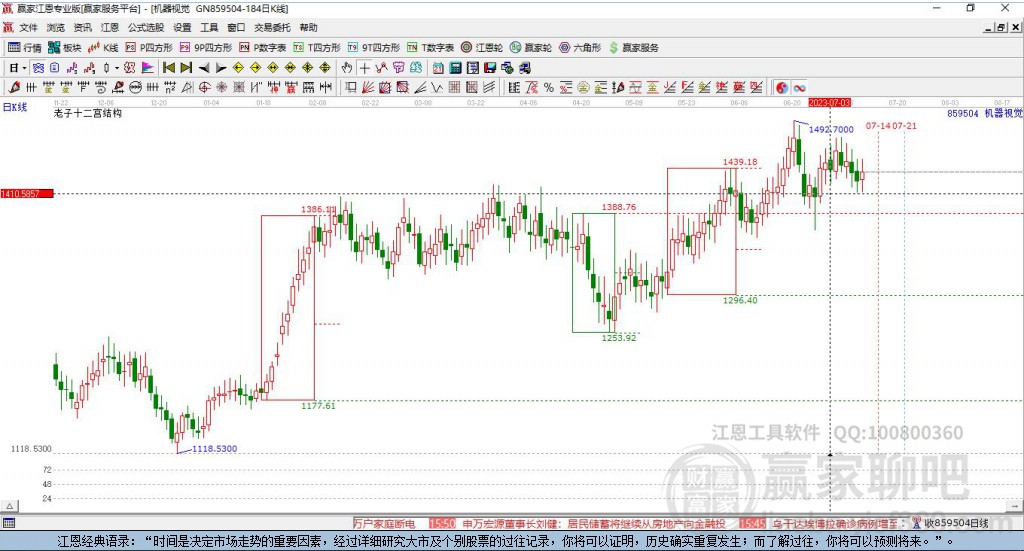
Task: Open the 六角形 hexagon tool
Action: coord(580,48)
